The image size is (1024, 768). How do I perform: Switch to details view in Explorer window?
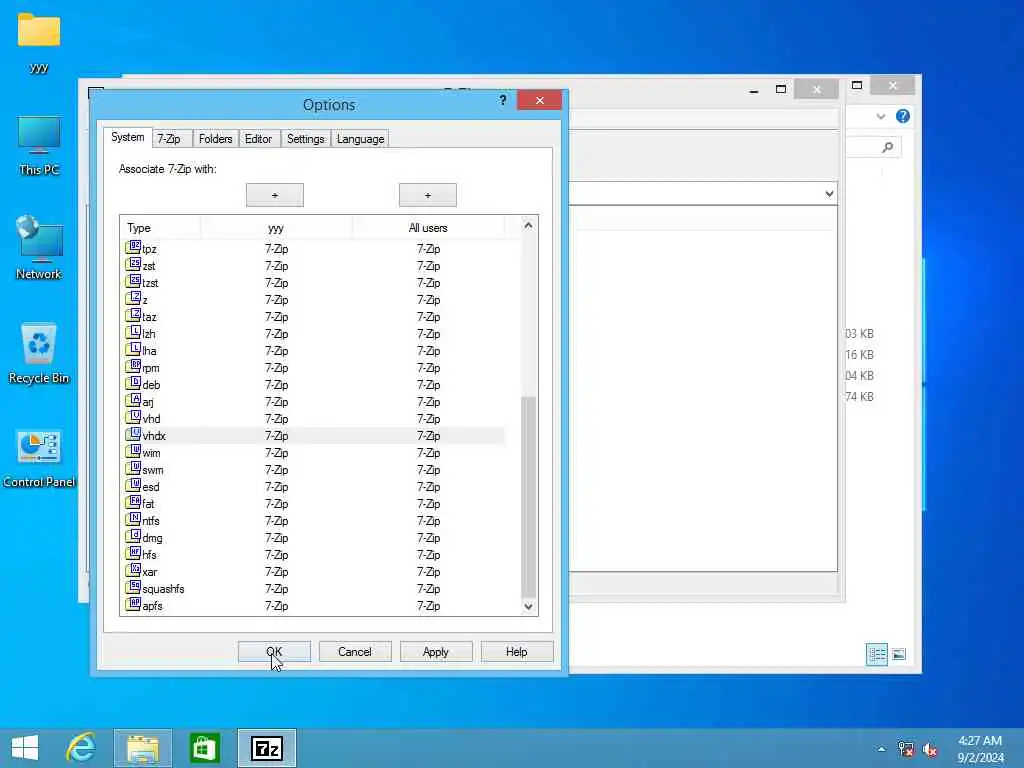pos(876,654)
